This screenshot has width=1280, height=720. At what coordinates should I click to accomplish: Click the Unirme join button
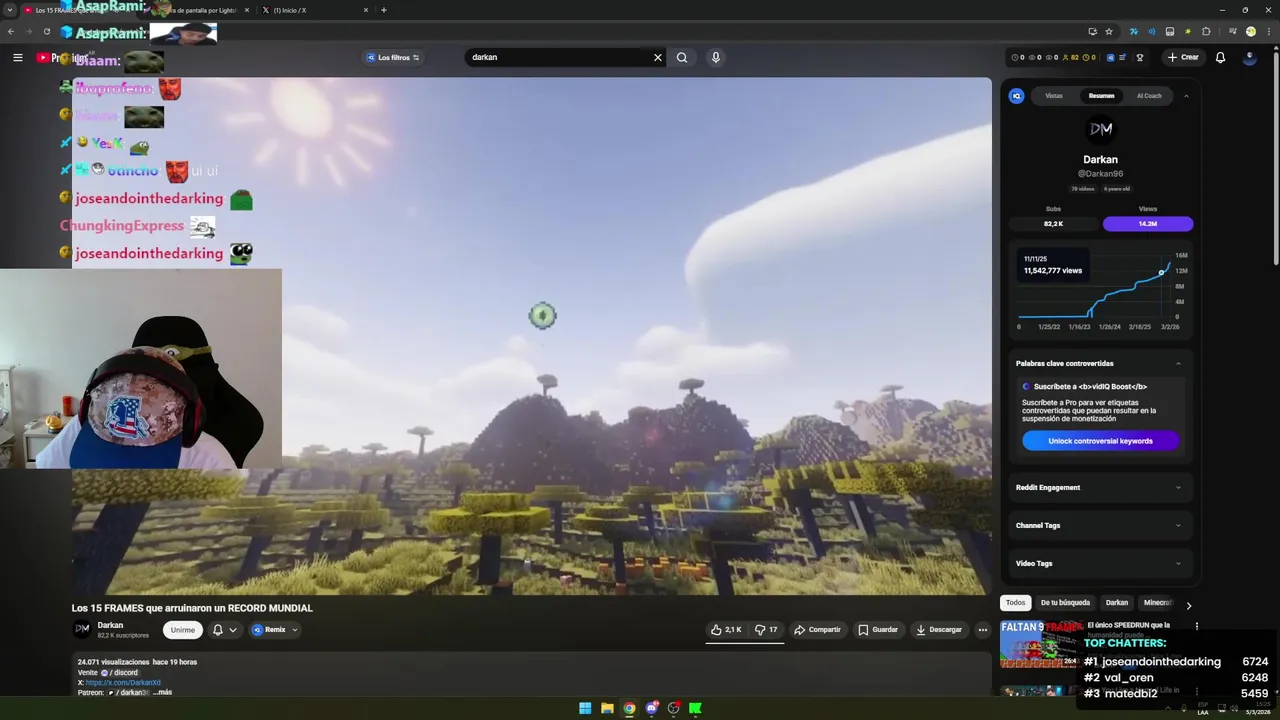tap(182, 630)
